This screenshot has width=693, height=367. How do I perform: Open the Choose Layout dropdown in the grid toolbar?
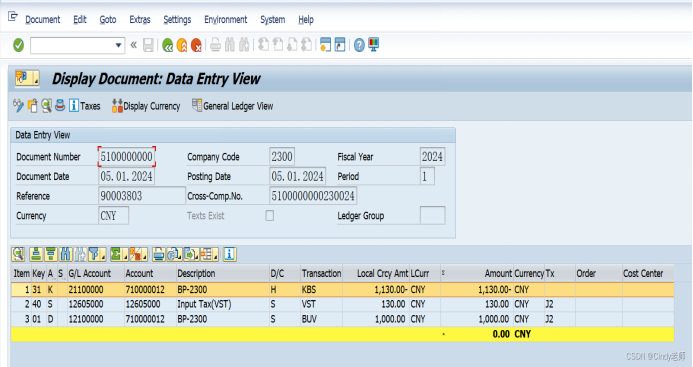(209, 254)
